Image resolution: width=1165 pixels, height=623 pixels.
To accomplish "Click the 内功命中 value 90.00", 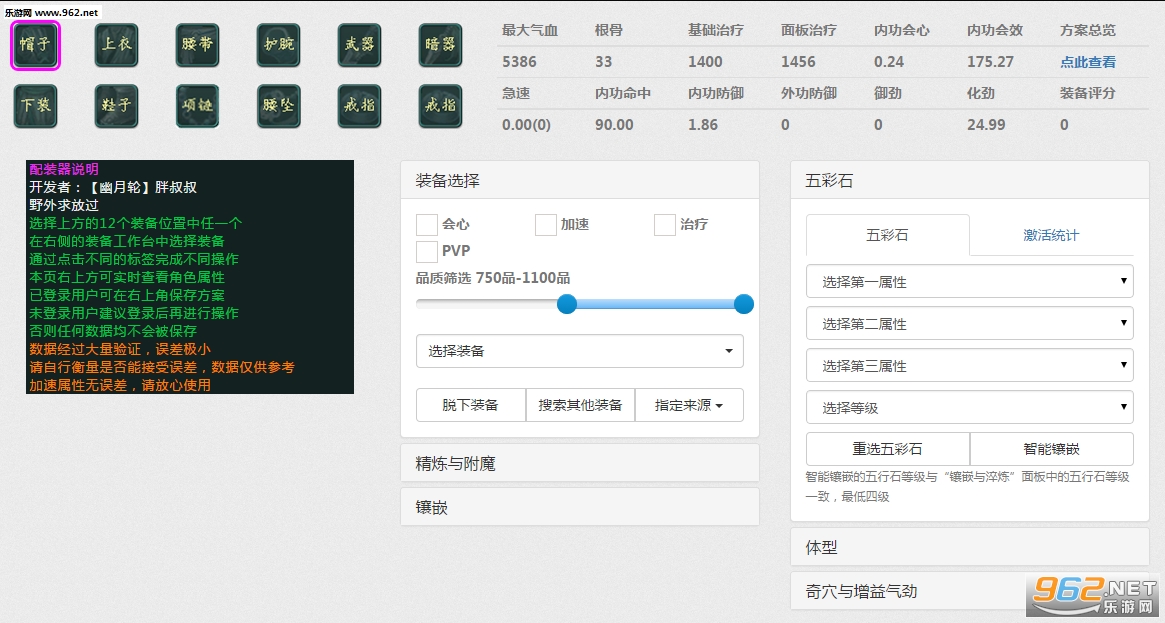I will [614, 125].
